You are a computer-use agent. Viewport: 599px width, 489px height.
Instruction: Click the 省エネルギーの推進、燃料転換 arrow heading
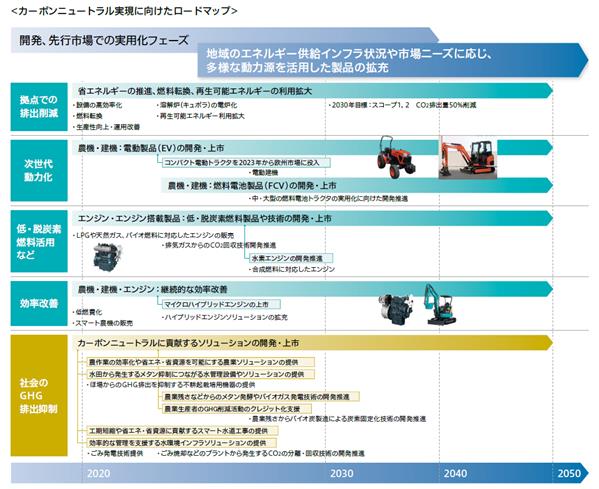tap(195, 91)
